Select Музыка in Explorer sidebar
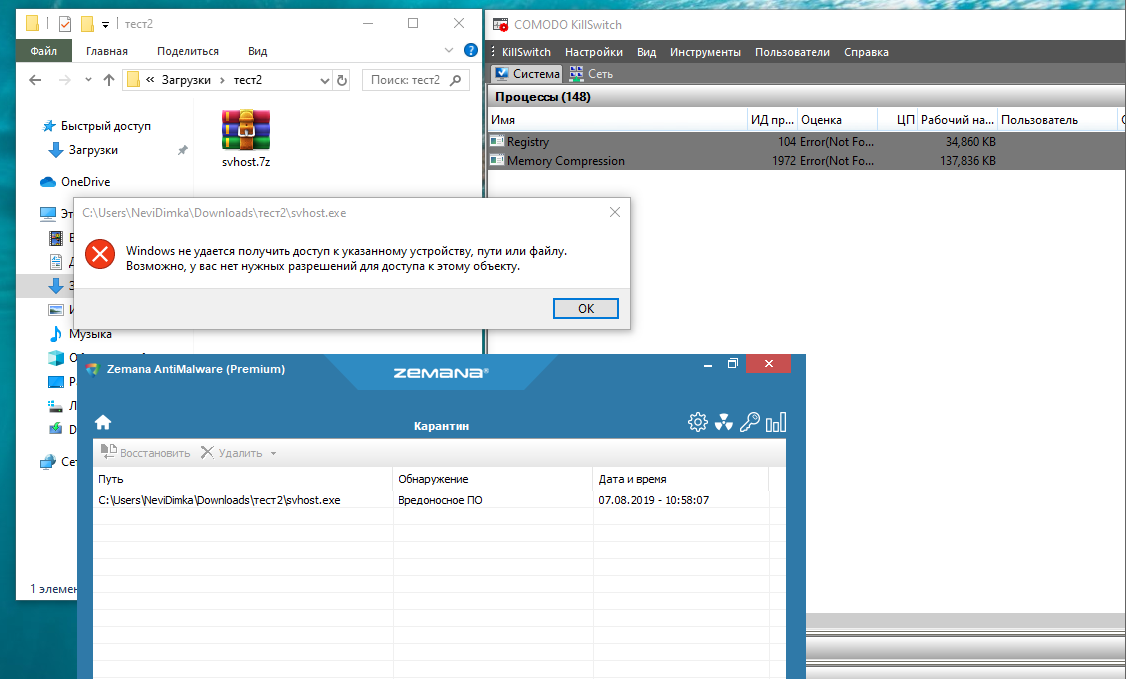The image size is (1126, 679). [90, 334]
